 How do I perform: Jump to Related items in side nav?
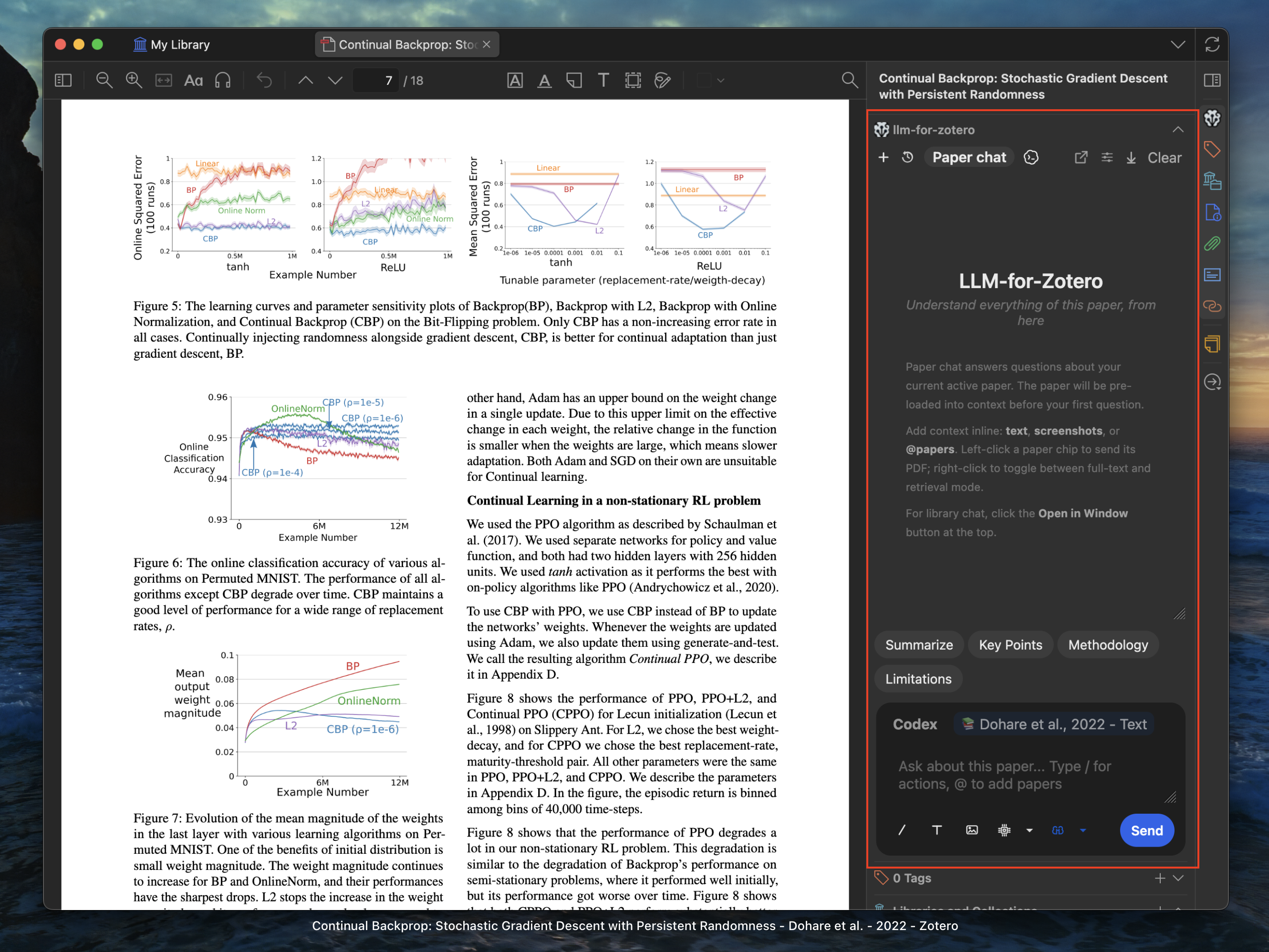1212,306
